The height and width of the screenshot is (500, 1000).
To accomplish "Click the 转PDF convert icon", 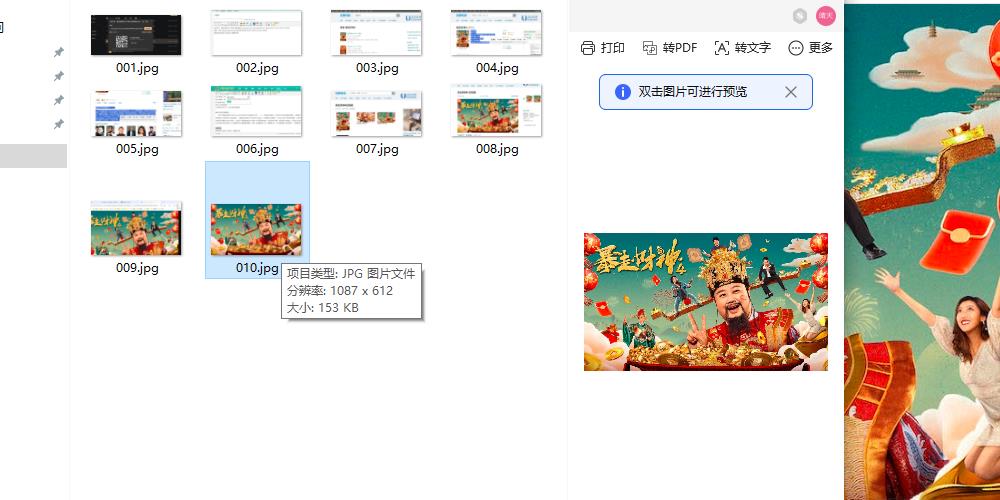I will pyautogui.click(x=649, y=48).
